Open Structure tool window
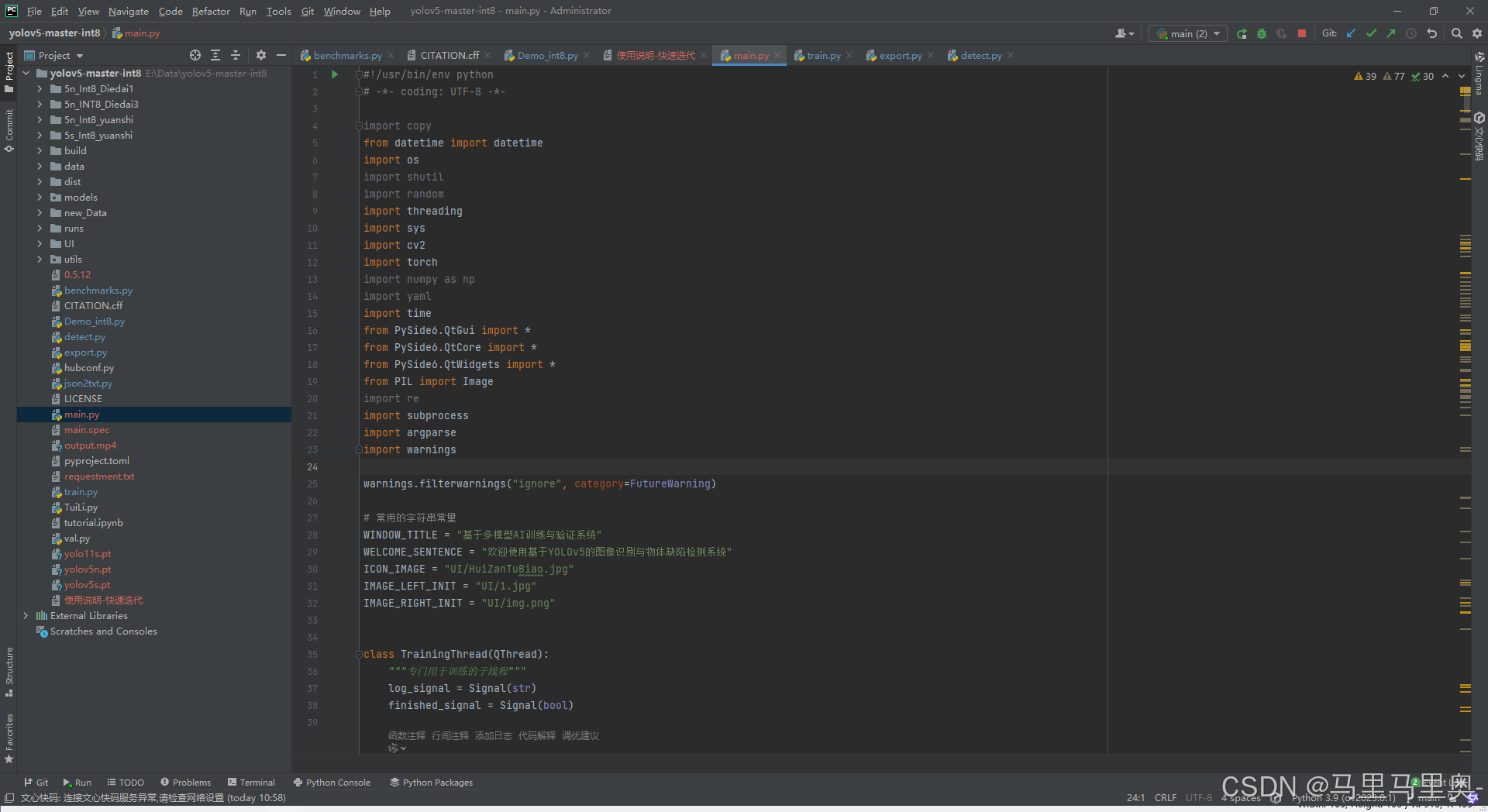Screen dimensions: 1488x812 tap(9, 671)
